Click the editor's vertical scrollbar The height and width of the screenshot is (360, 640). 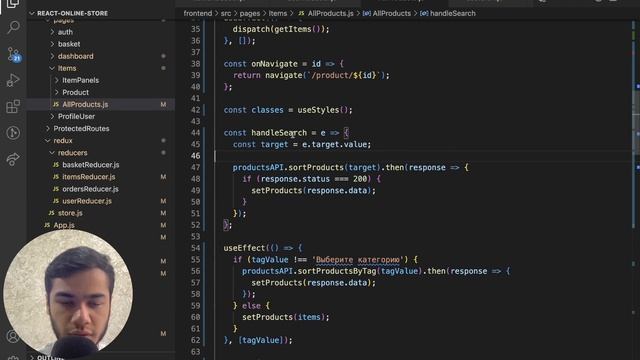point(636,122)
